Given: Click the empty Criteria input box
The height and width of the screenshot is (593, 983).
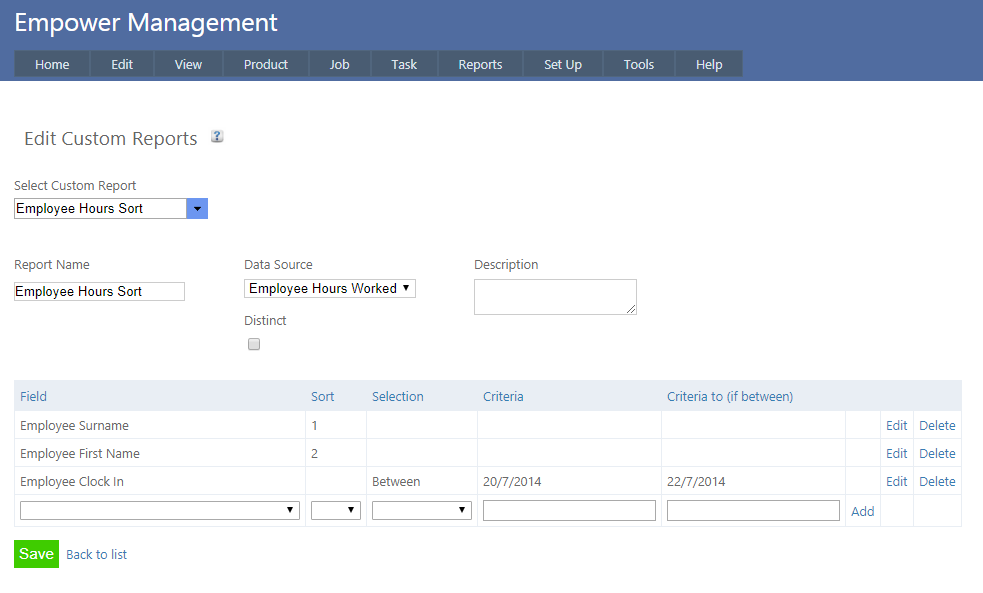Looking at the screenshot, I should coord(569,510).
